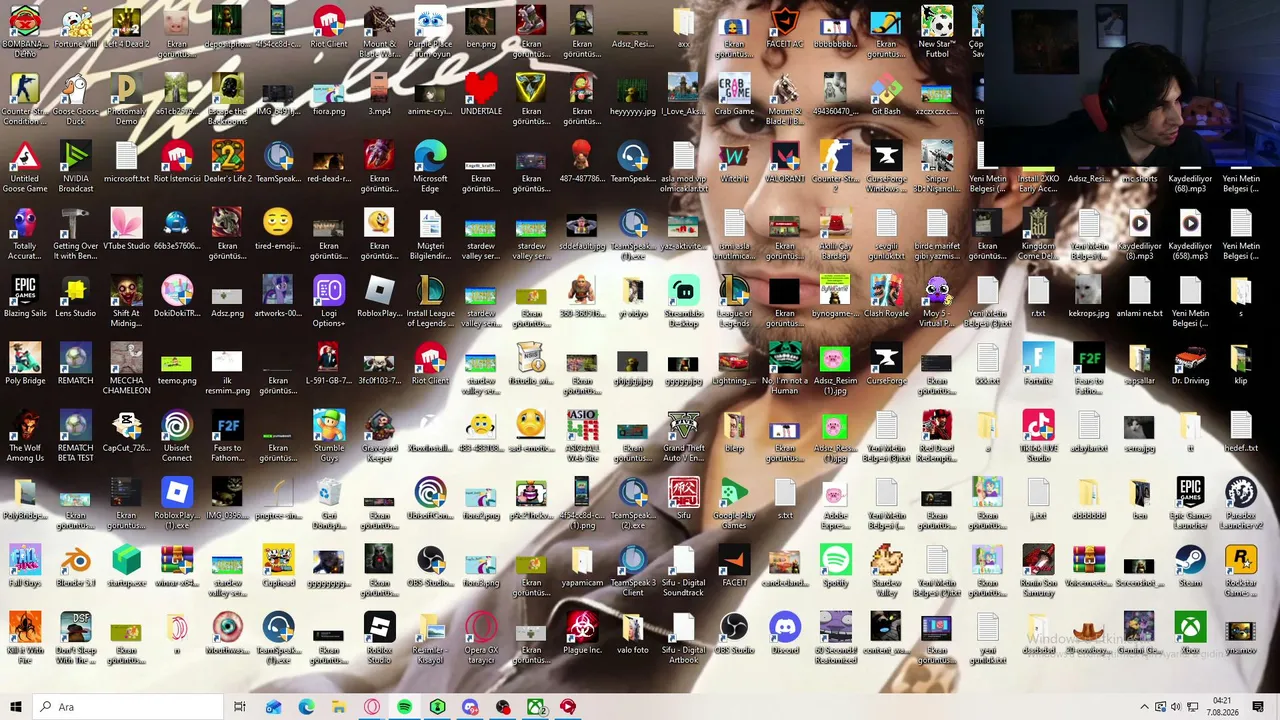The width and height of the screenshot is (1280, 720).
Task: Launch Stumble Guys from the desktop
Action: (x=329, y=435)
